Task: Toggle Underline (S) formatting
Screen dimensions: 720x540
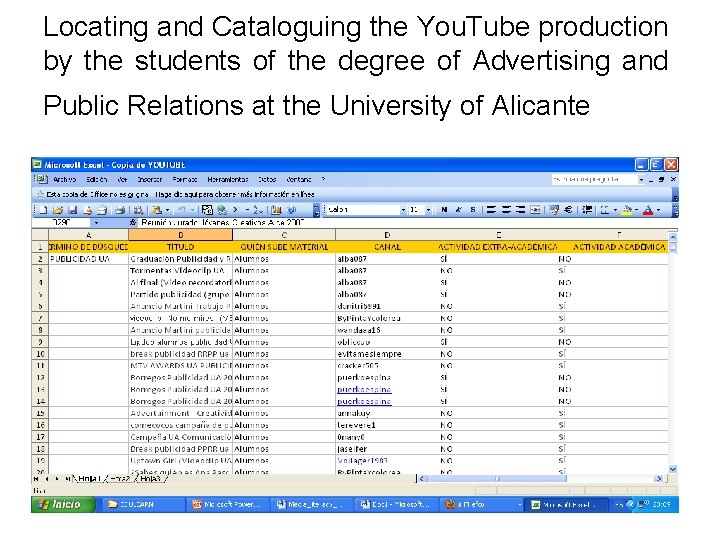Action: click(472, 210)
